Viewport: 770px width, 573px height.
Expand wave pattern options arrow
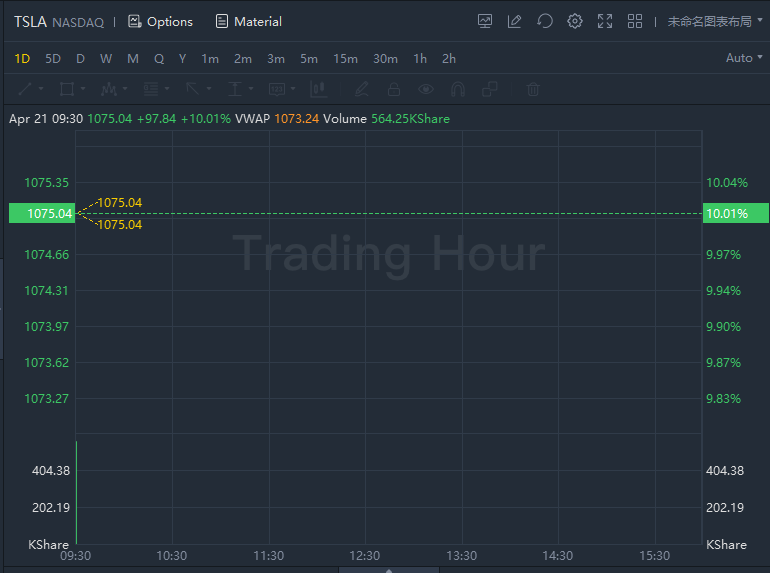125,89
